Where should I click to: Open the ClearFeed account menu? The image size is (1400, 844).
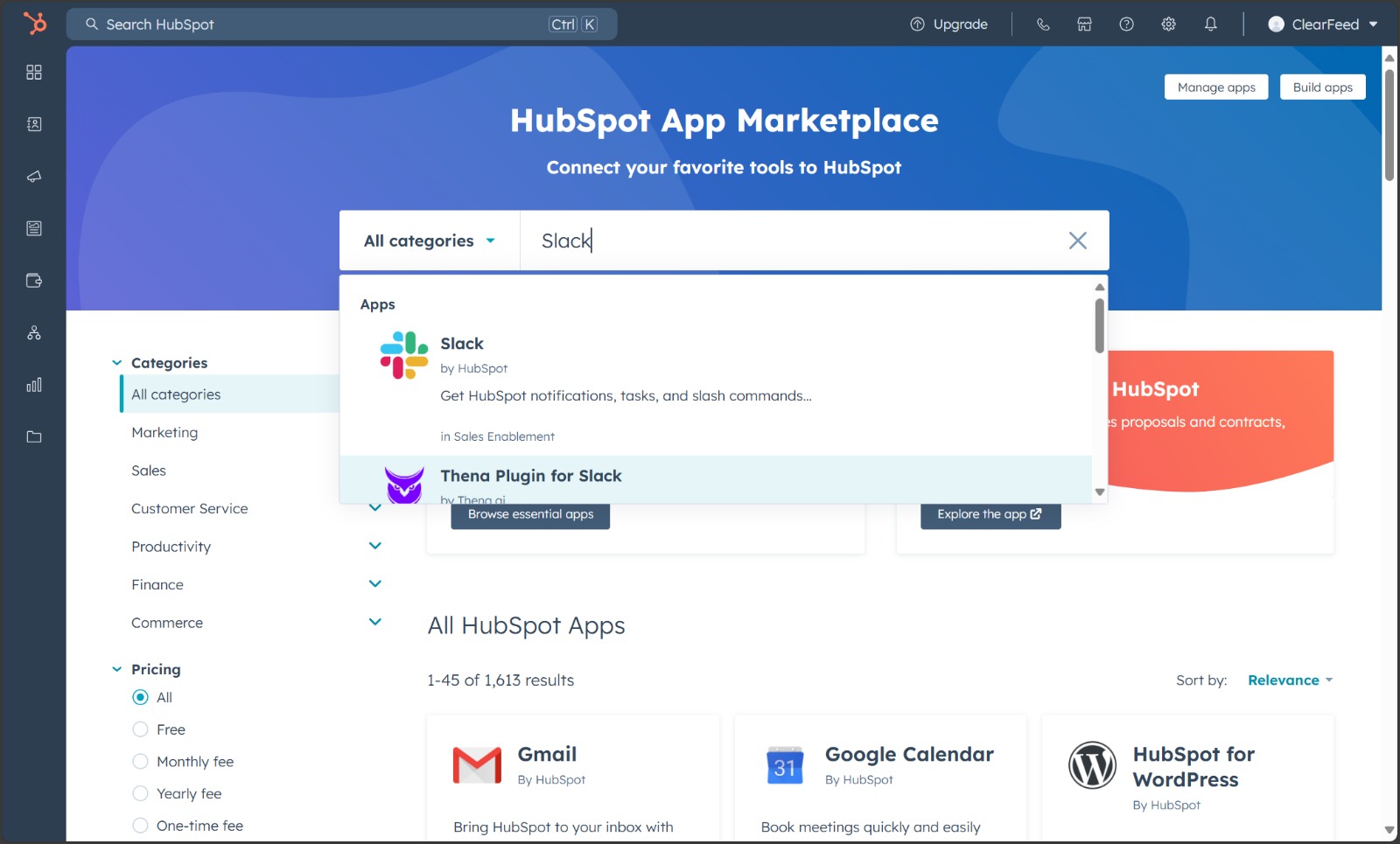[1323, 24]
